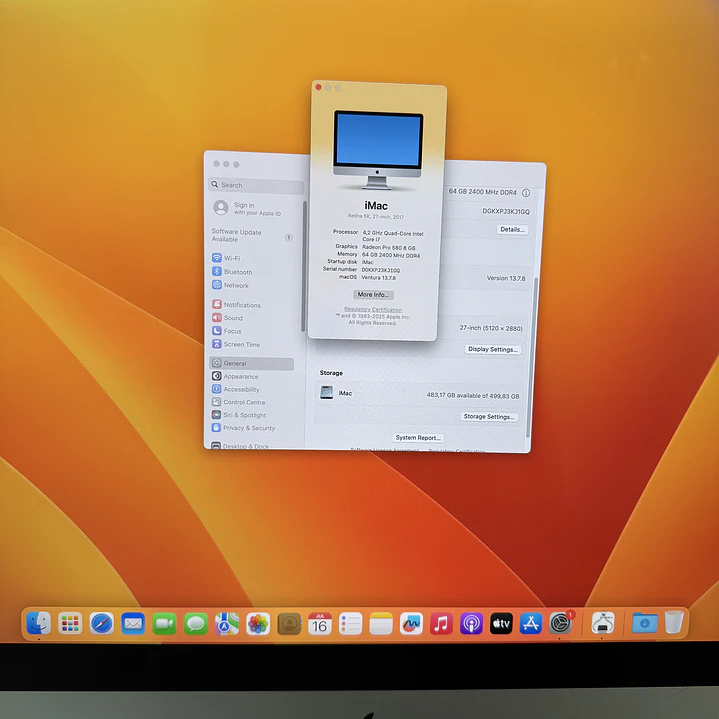This screenshot has width=719, height=719.
Task: Open Messages from the Dock
Action: [x=196, y=624]
